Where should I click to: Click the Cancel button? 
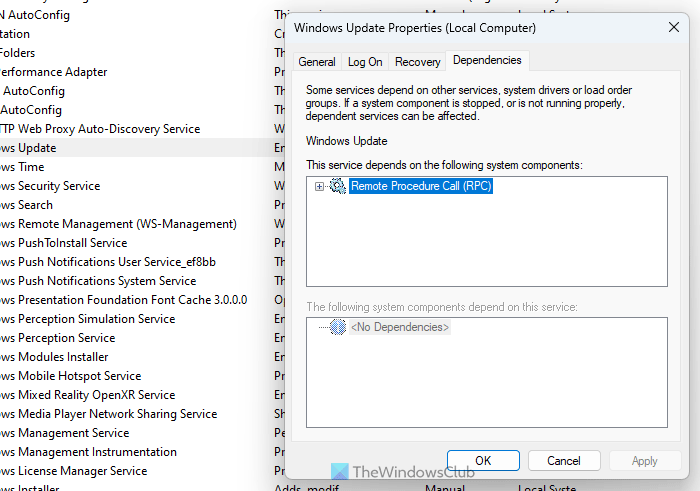[x=555, y=461]
